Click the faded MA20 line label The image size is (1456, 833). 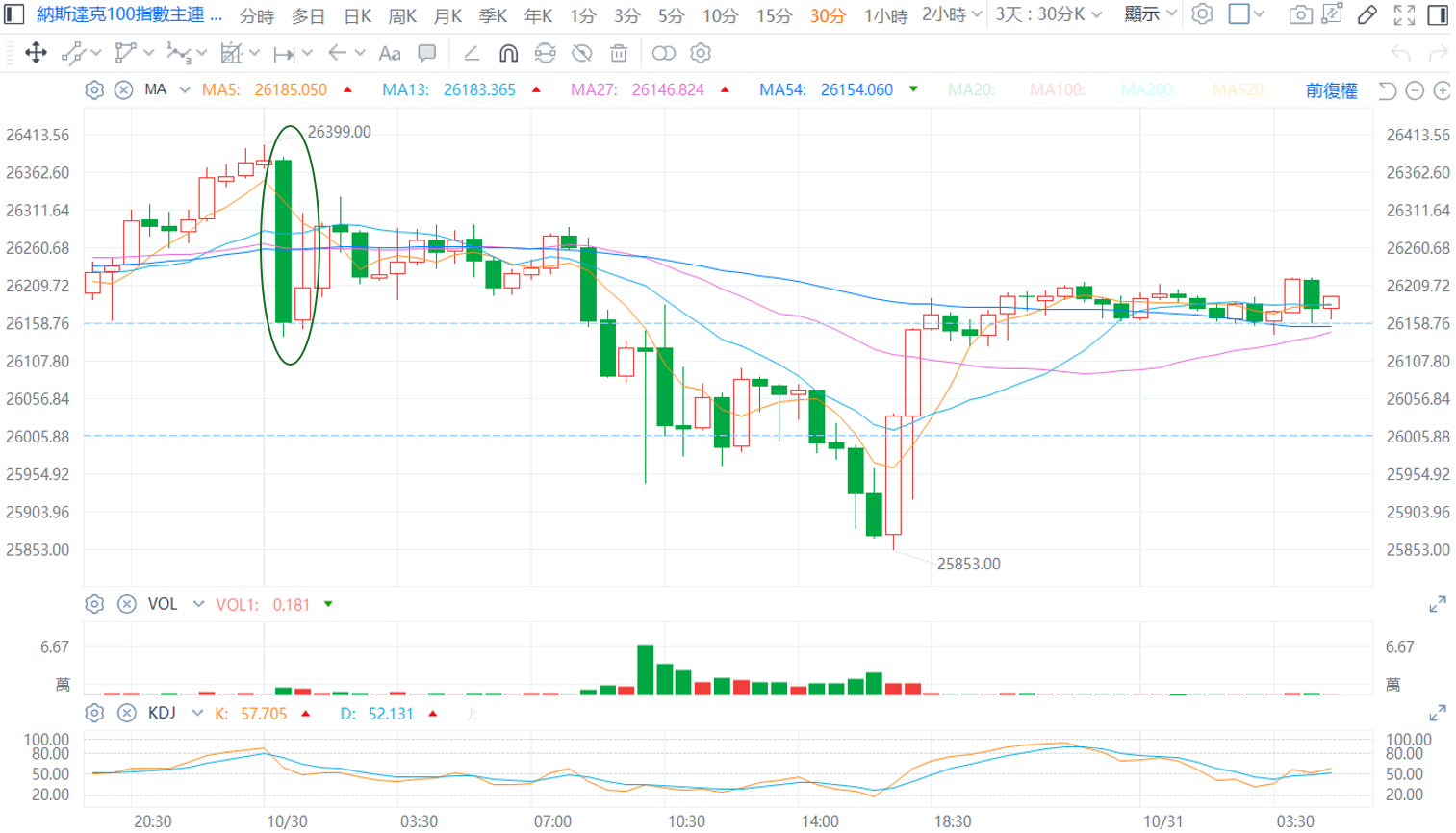pyautogui.click(x=970, y=89)
